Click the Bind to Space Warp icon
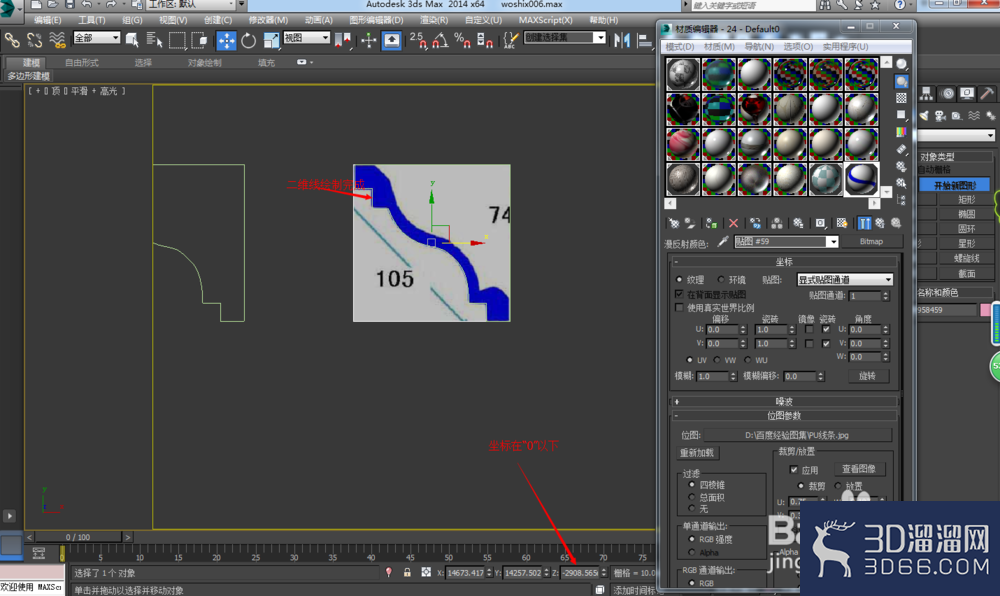This screenshot has width=1000, height=596. tap(57, 40)
